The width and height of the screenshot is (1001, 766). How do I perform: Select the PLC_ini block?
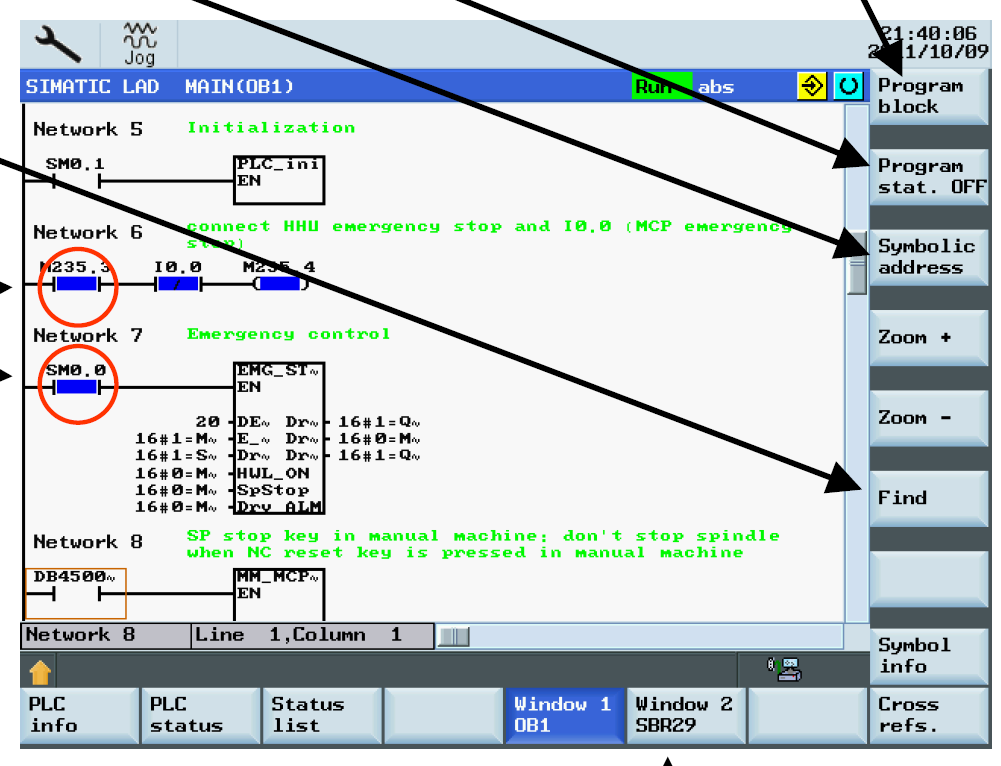click(279, 180)
